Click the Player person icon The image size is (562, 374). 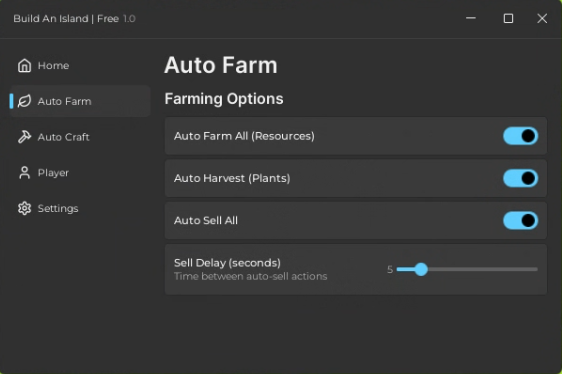pyautogui.click(x=24, y=172)
